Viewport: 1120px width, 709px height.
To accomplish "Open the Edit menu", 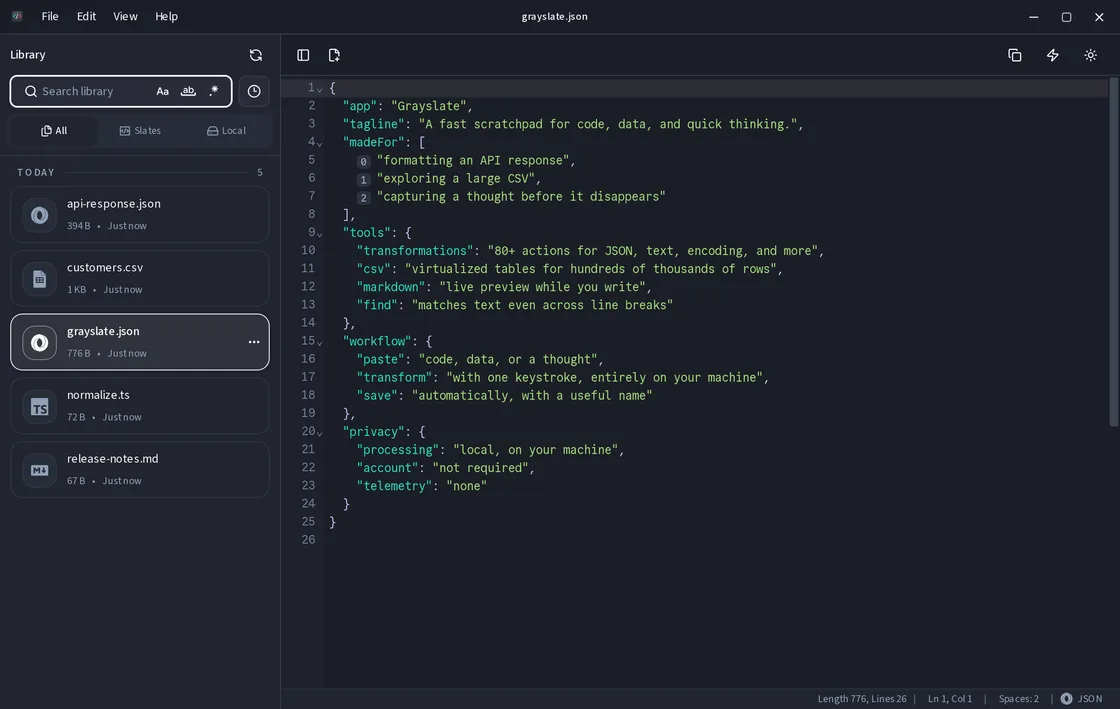I will 86,16.
